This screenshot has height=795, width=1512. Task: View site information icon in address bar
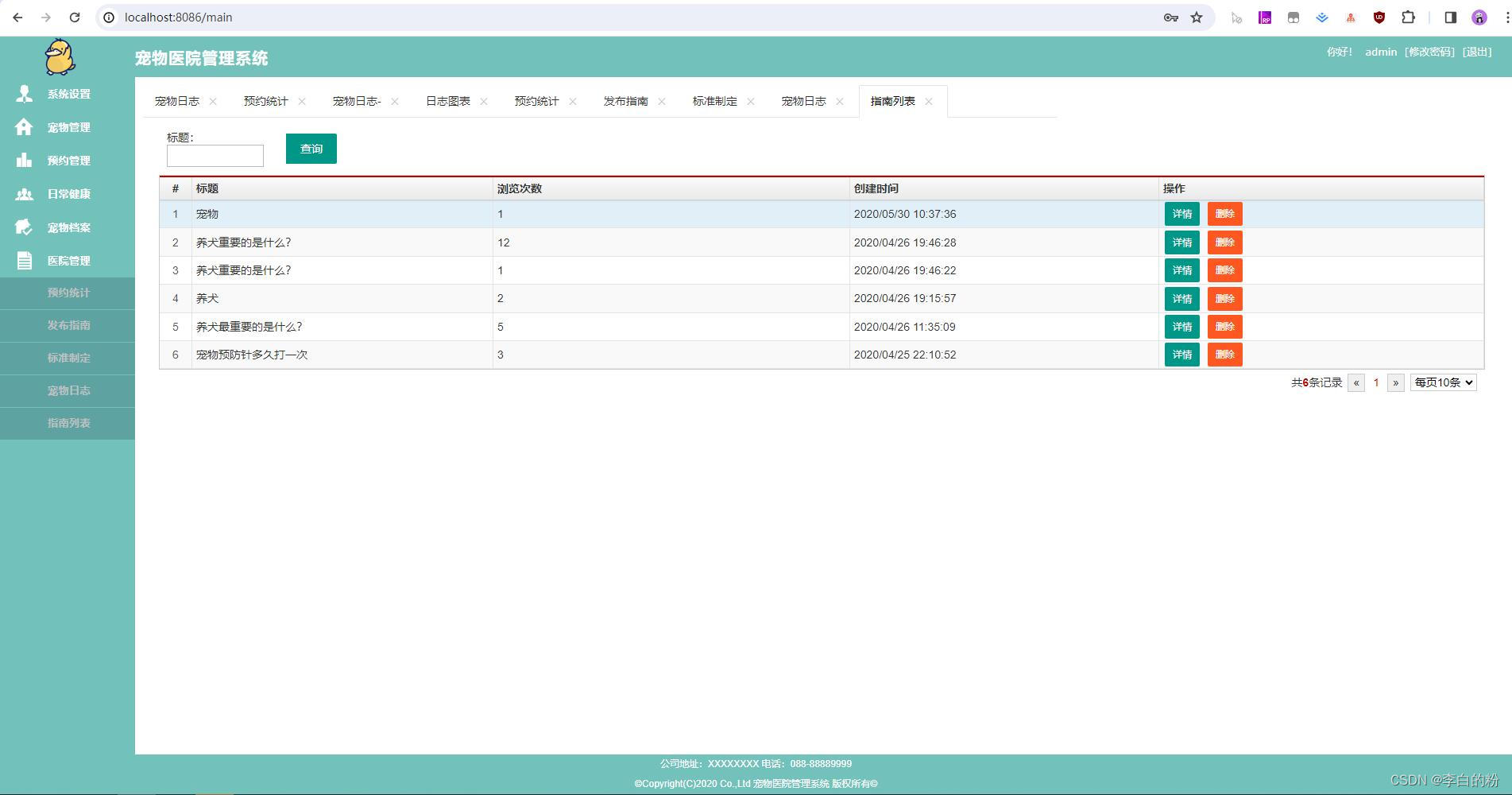tap(110, 17)
